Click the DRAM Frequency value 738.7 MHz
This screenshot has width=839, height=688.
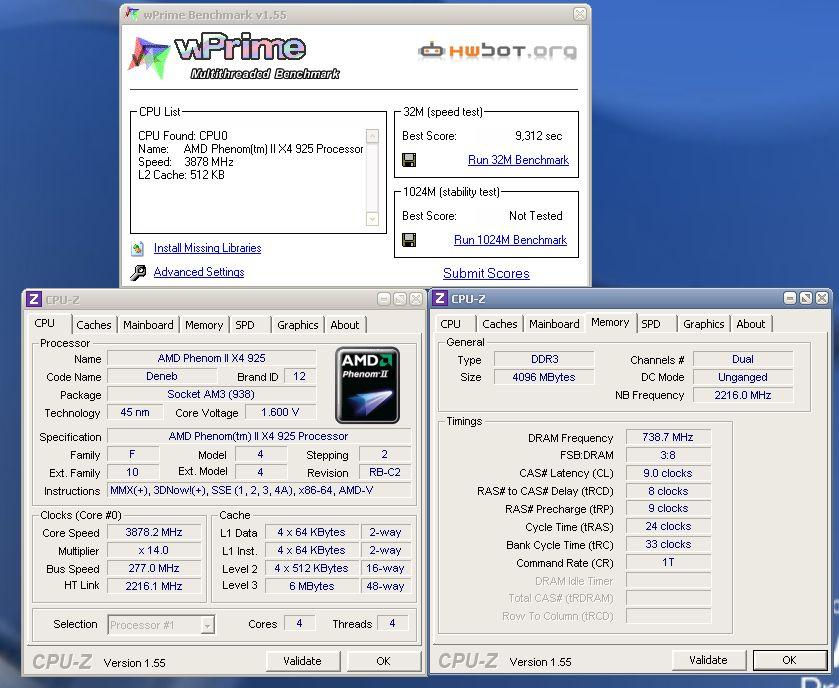click(668, 437)
